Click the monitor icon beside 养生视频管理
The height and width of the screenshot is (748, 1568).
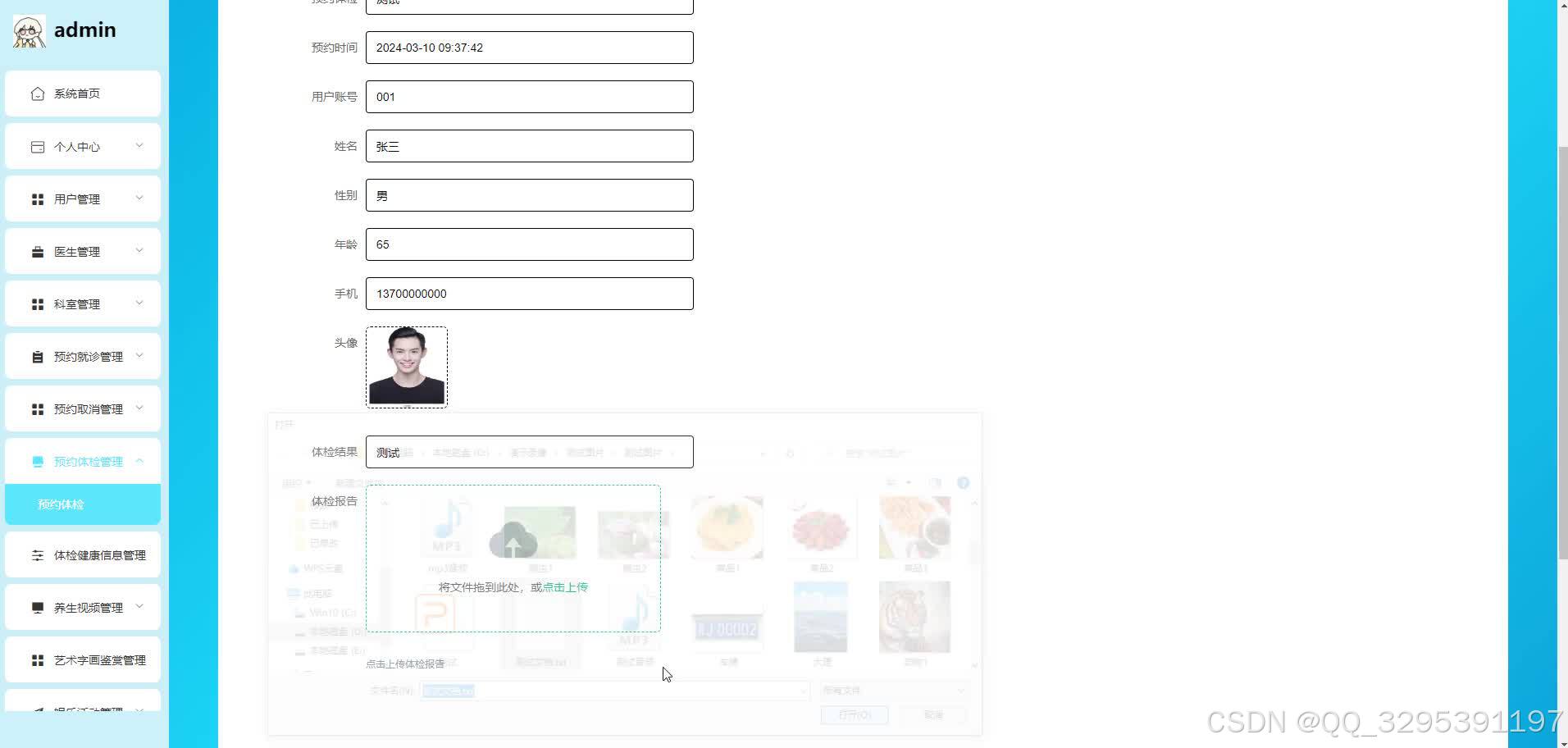click(x=37, y=608)
